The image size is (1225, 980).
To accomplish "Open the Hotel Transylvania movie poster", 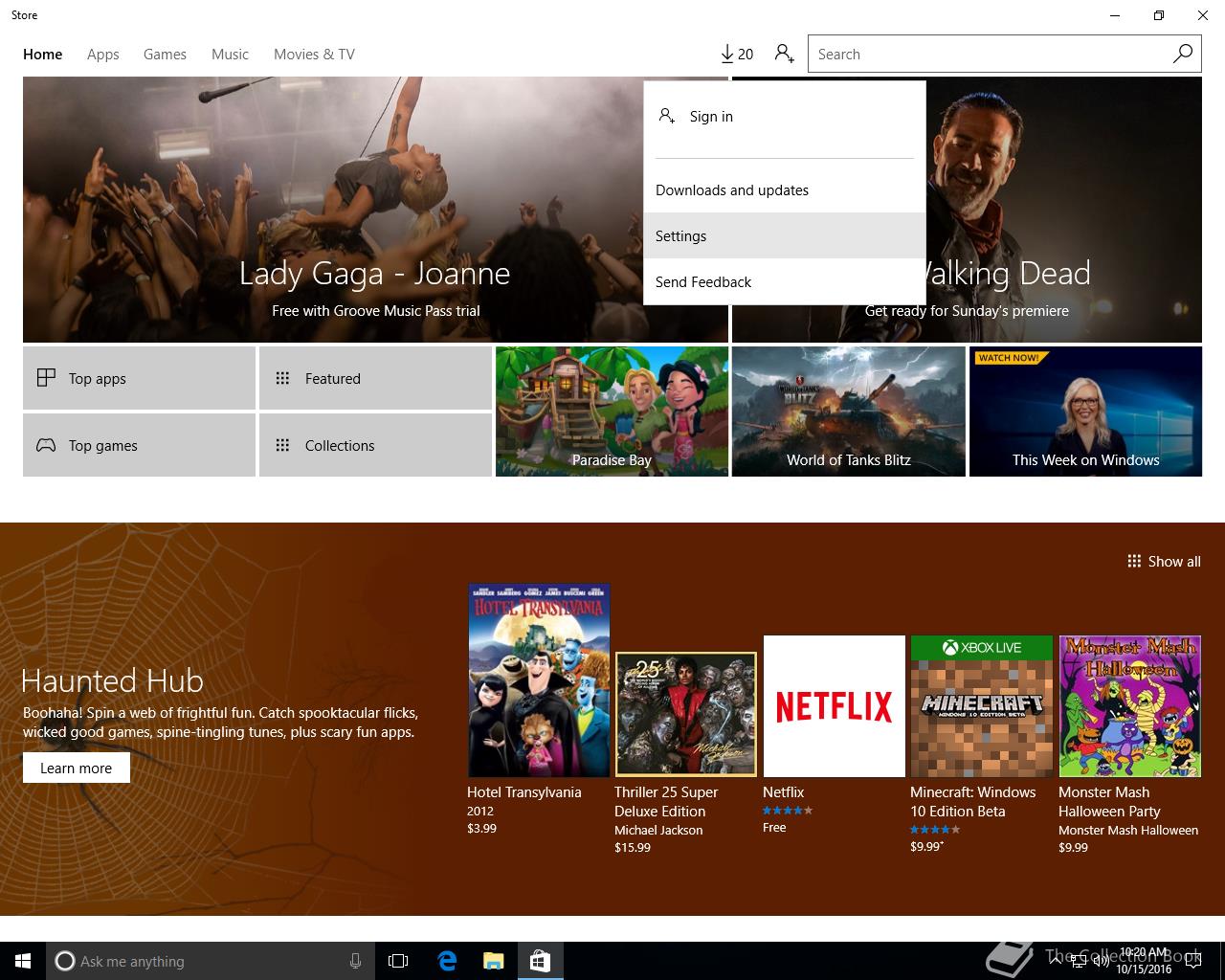I will (x=539, y=680).
